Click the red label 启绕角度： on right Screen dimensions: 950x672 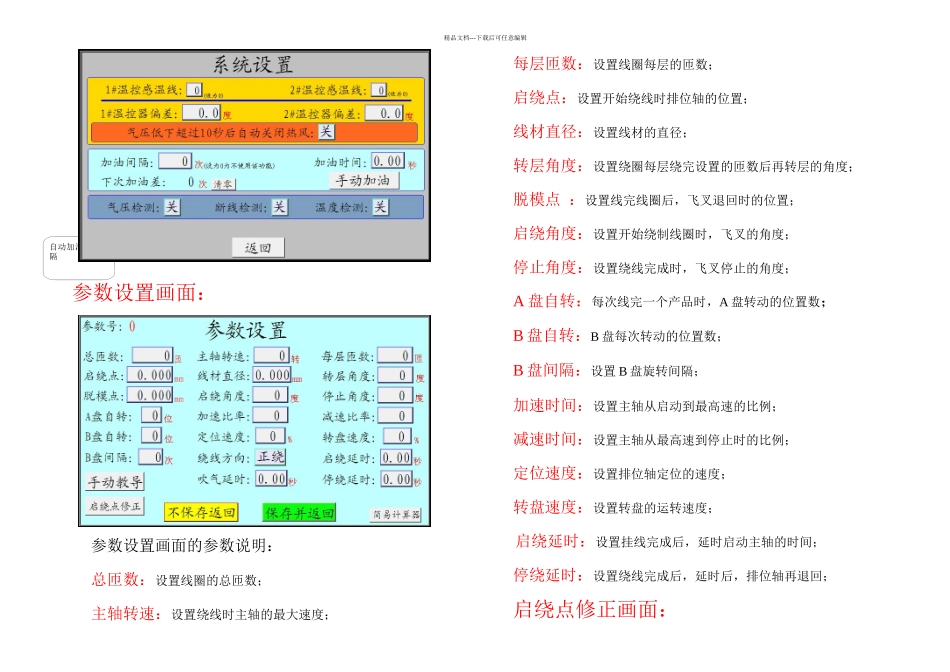pos(548,233)
